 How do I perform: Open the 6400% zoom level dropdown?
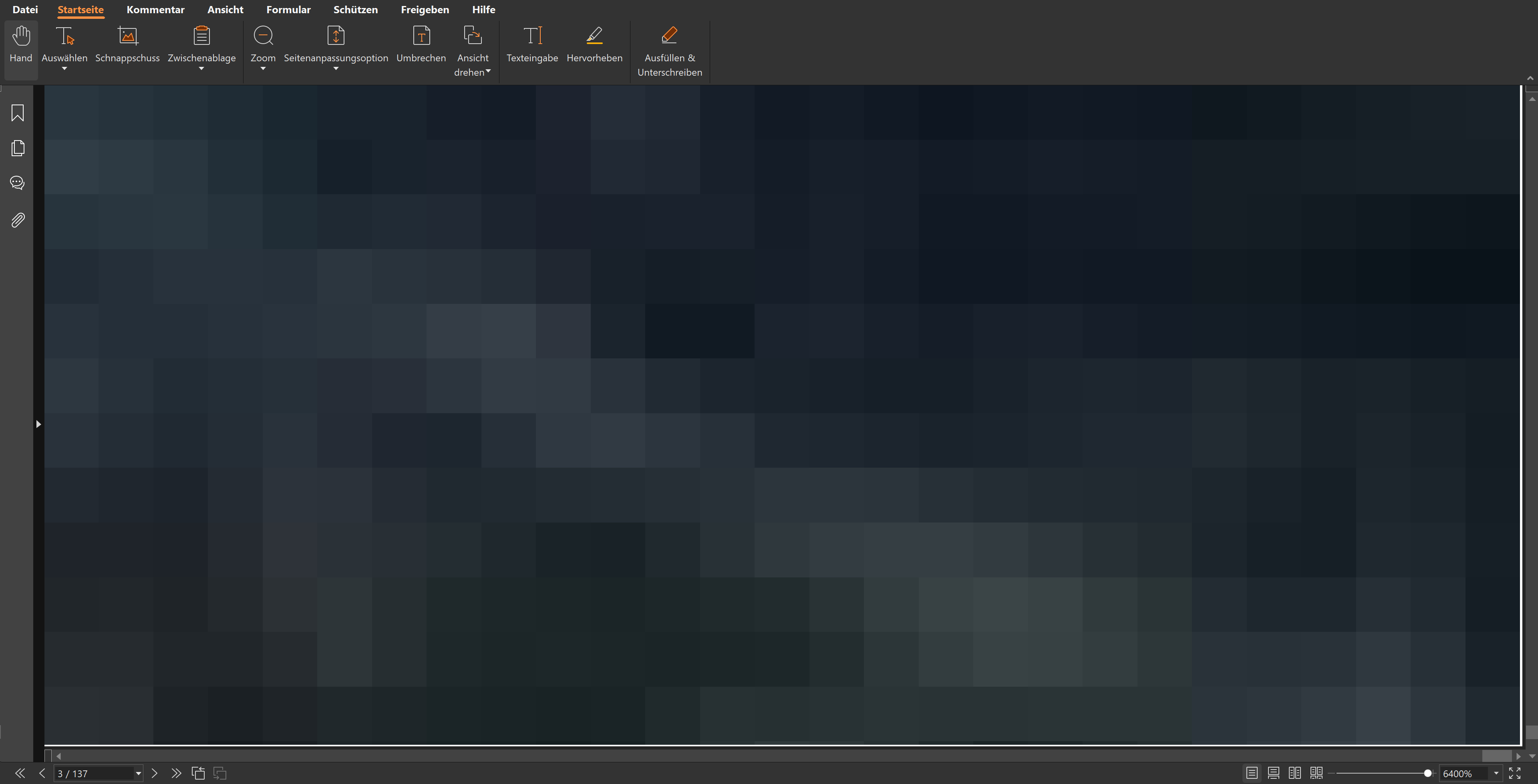click(1496, 773)
